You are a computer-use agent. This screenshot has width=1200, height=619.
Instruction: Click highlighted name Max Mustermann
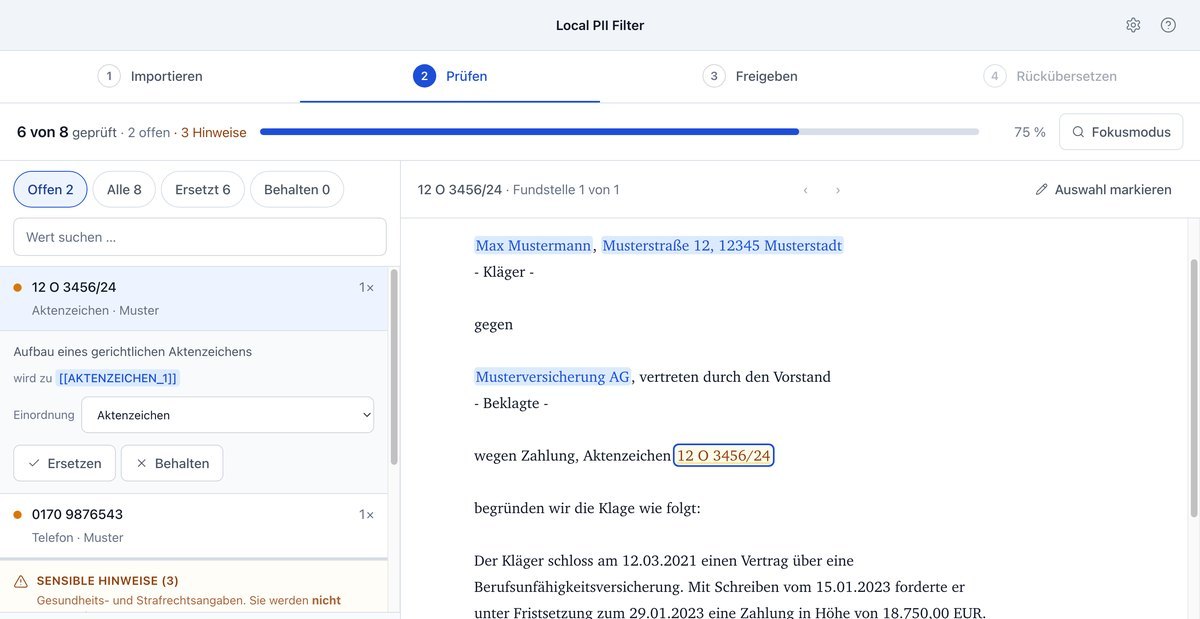point(533,245)
